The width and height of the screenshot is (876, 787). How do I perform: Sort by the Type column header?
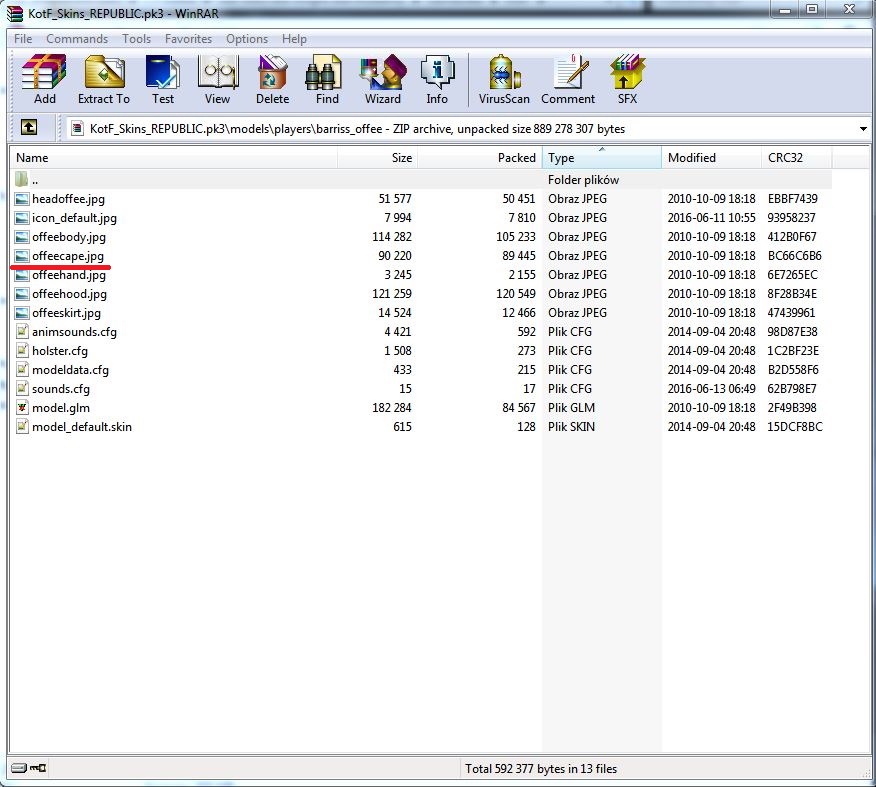tap(602, 158)
